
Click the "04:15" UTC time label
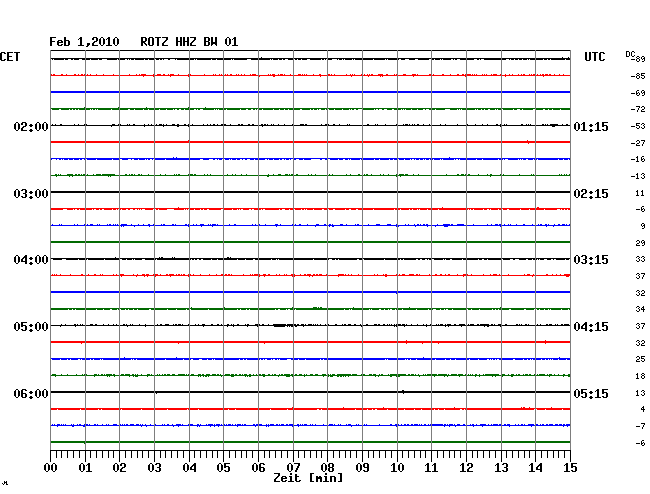pyautogui.click(x=591, y=327)
